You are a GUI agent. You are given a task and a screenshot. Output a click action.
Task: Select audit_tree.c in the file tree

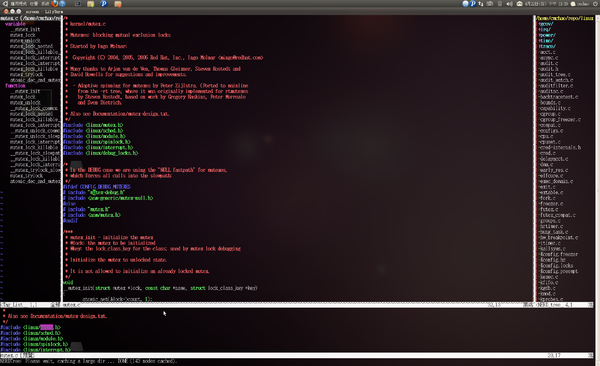[554, 75]
